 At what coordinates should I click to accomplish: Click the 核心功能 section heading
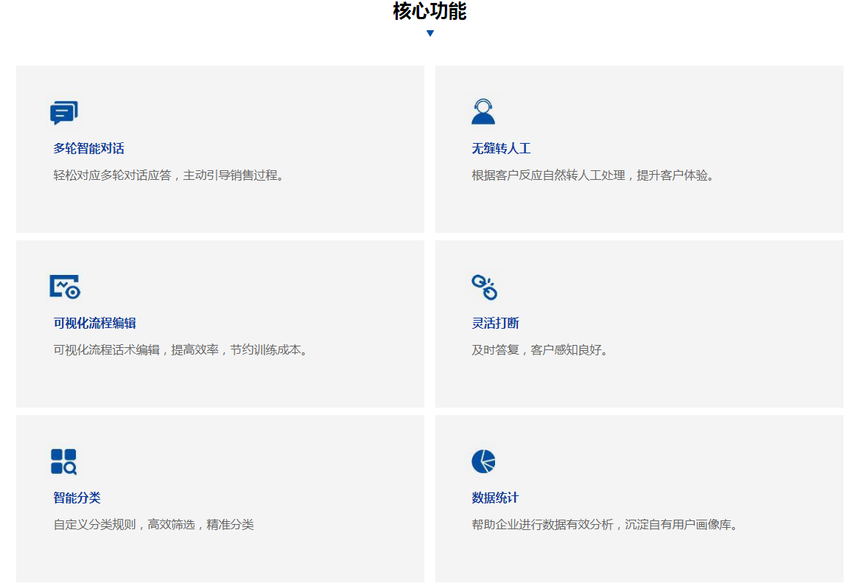pos(430,12)
